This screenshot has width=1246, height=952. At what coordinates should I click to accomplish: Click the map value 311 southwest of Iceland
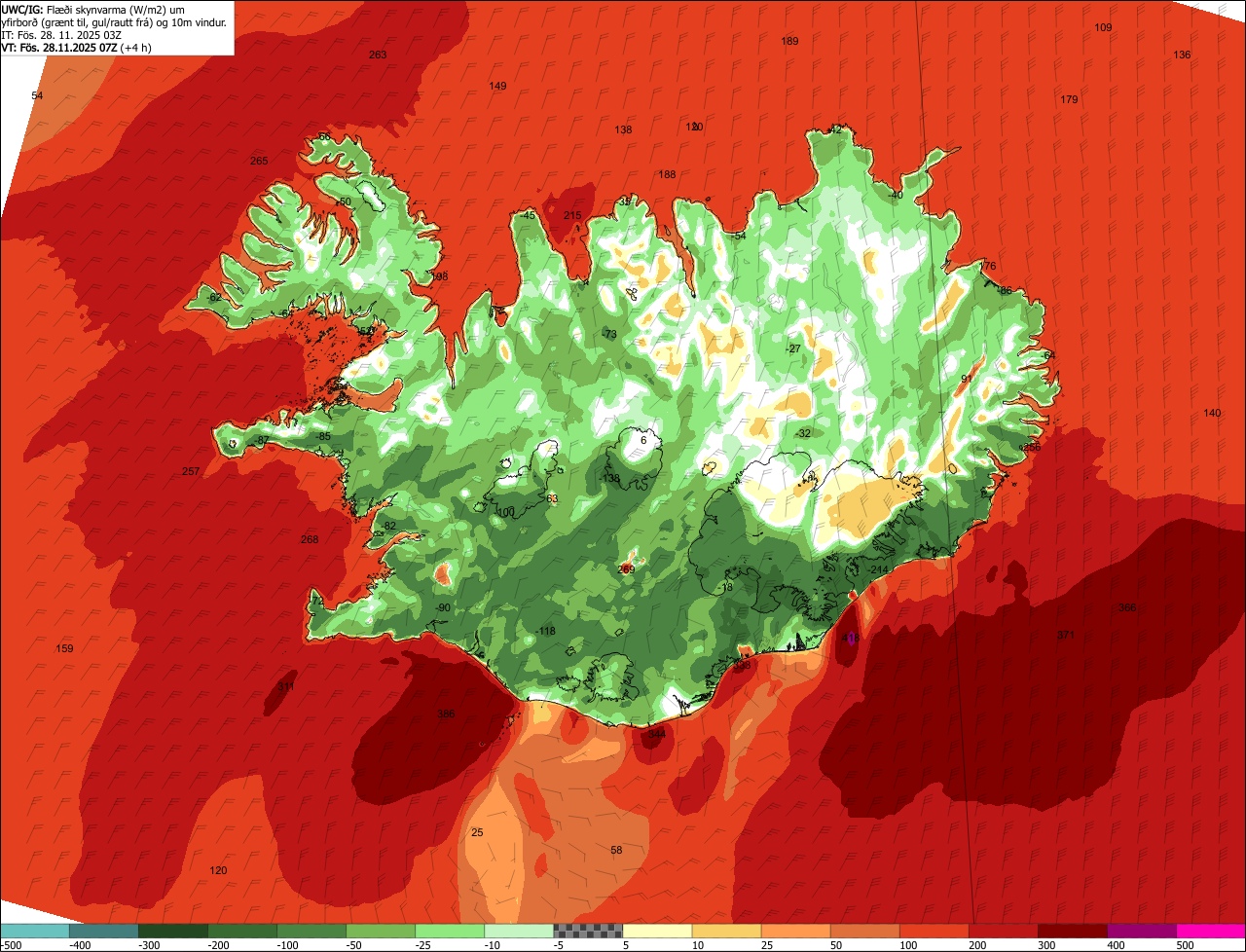click(x=286, y=686)
